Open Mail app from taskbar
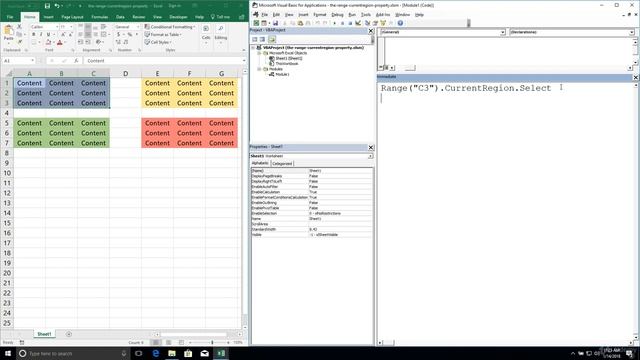This screenshot has width=640, height=360. pos(204,353)
